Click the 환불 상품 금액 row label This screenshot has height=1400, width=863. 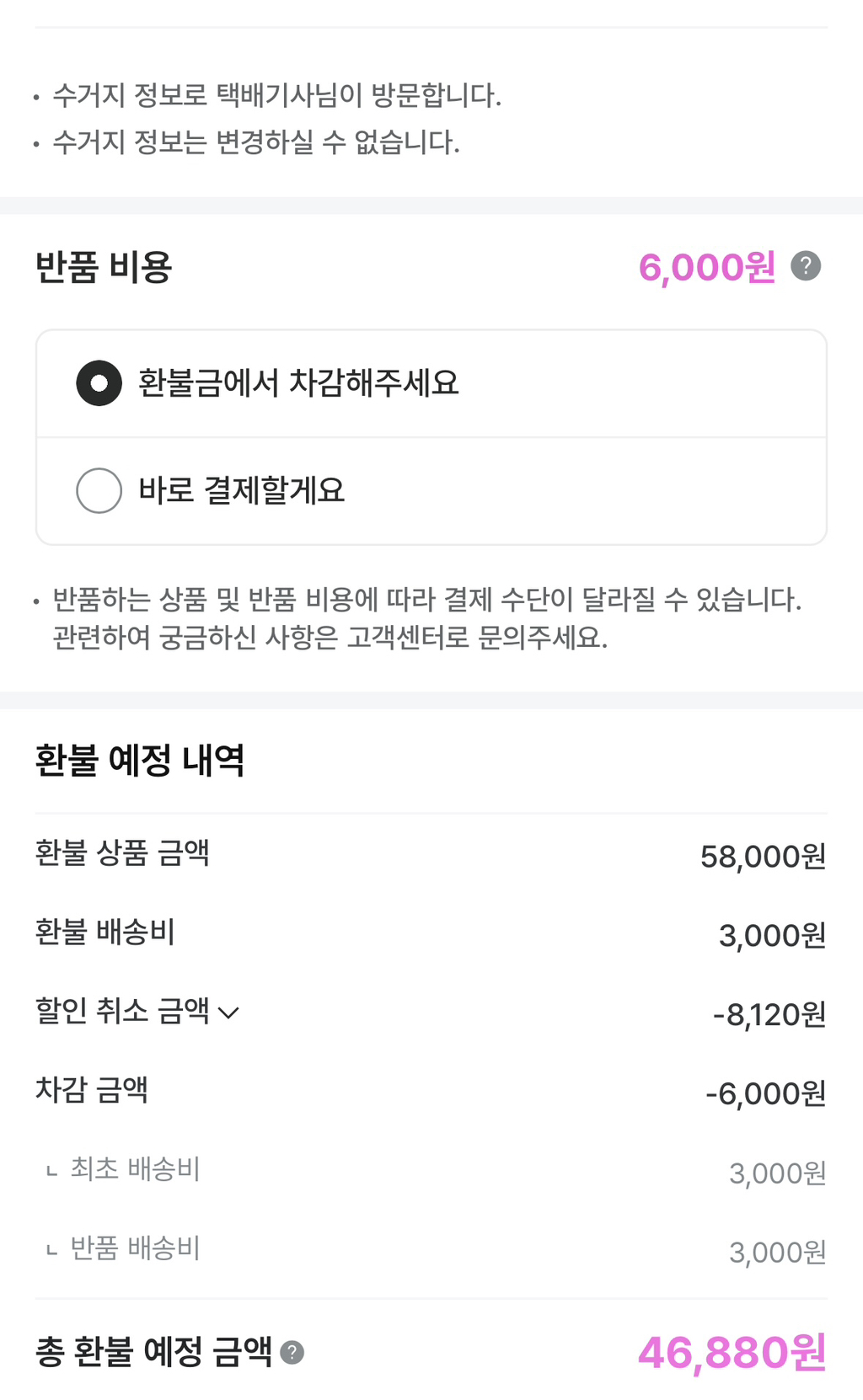coord(122,853)
